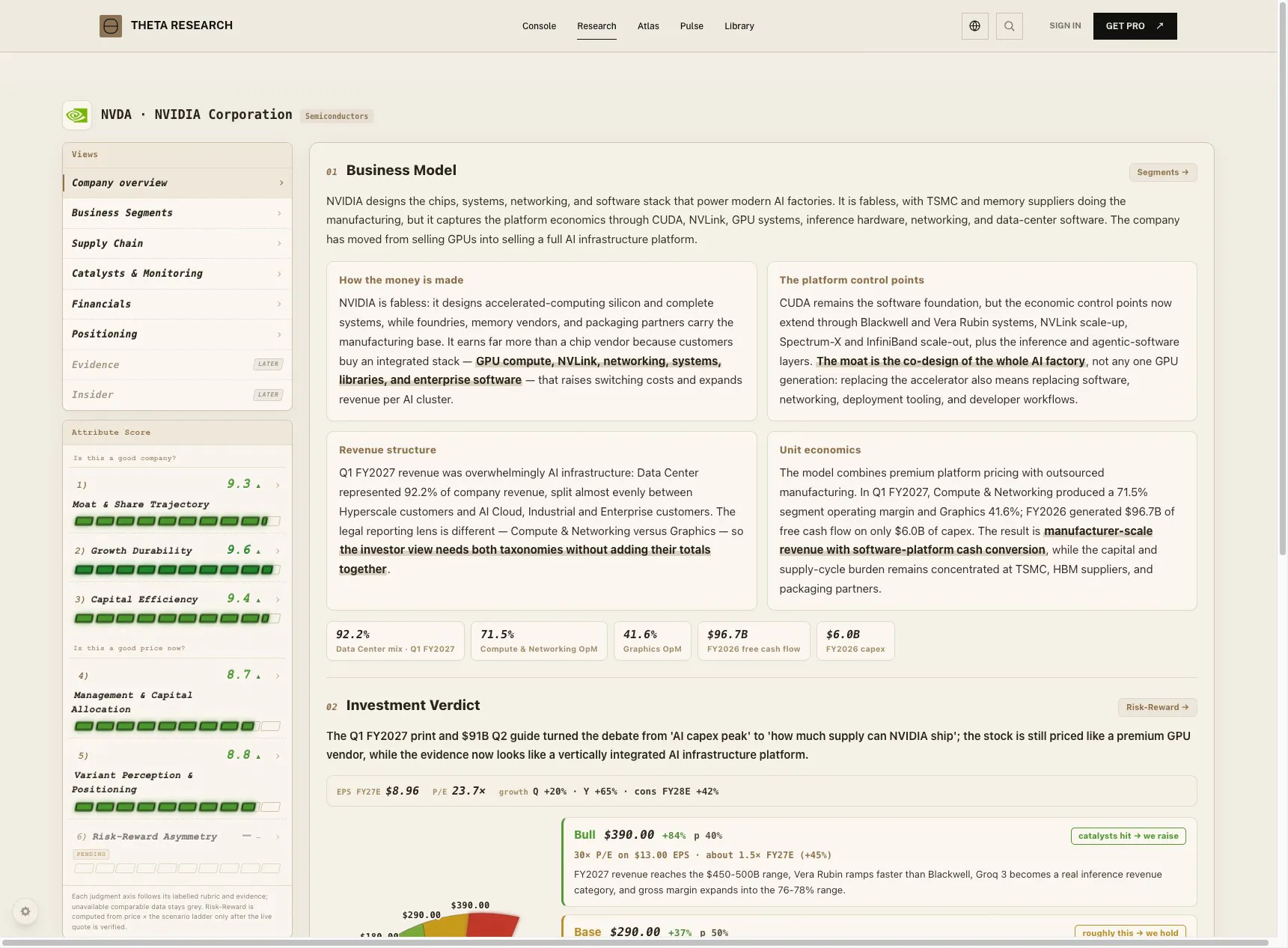This screenshot has height=948, width=1288.
Task: Open the settings gear icon
Action: 25,911
